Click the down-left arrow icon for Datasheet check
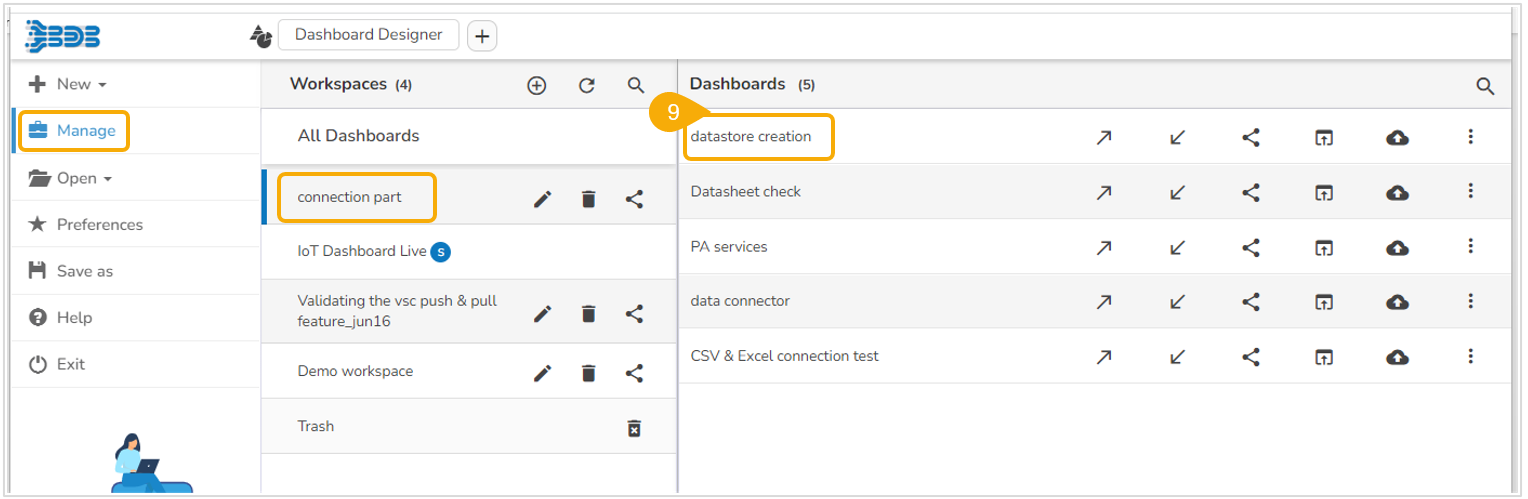The image size is (1528, 499). click(x=1177, y=193)
